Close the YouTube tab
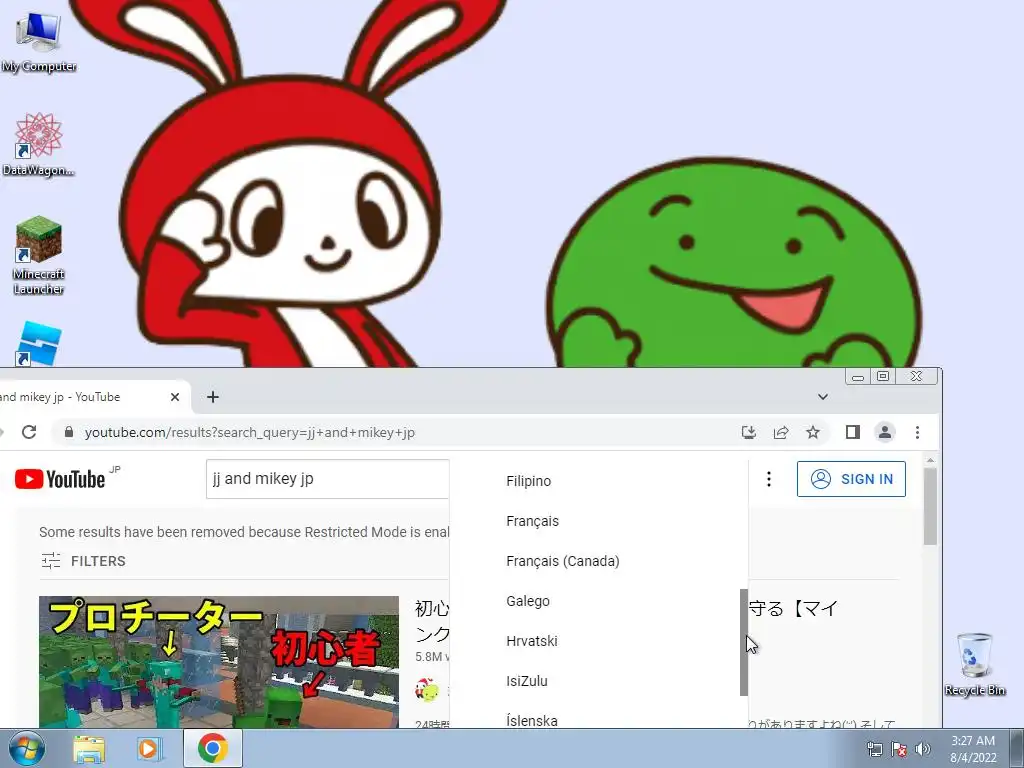The width and height of the screenshot is (1024, 768). coord(175,397)
